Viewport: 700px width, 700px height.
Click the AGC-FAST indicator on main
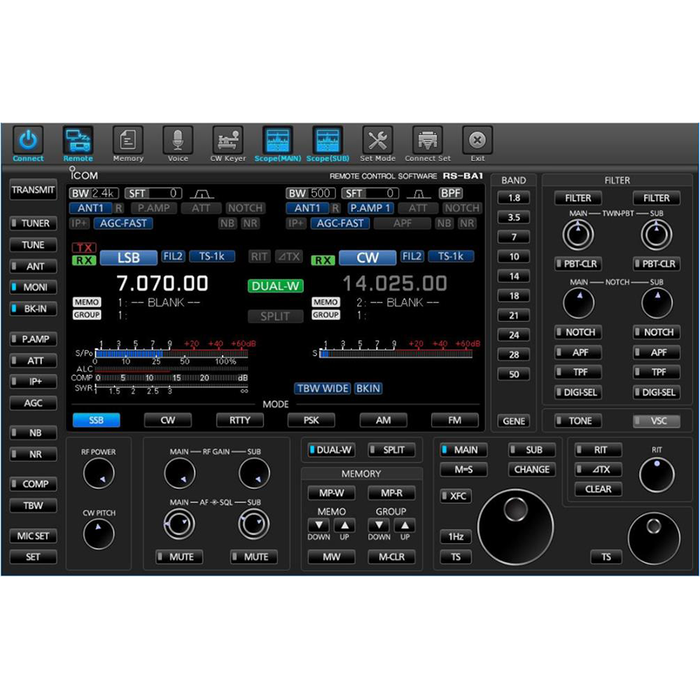pos(123,223)
